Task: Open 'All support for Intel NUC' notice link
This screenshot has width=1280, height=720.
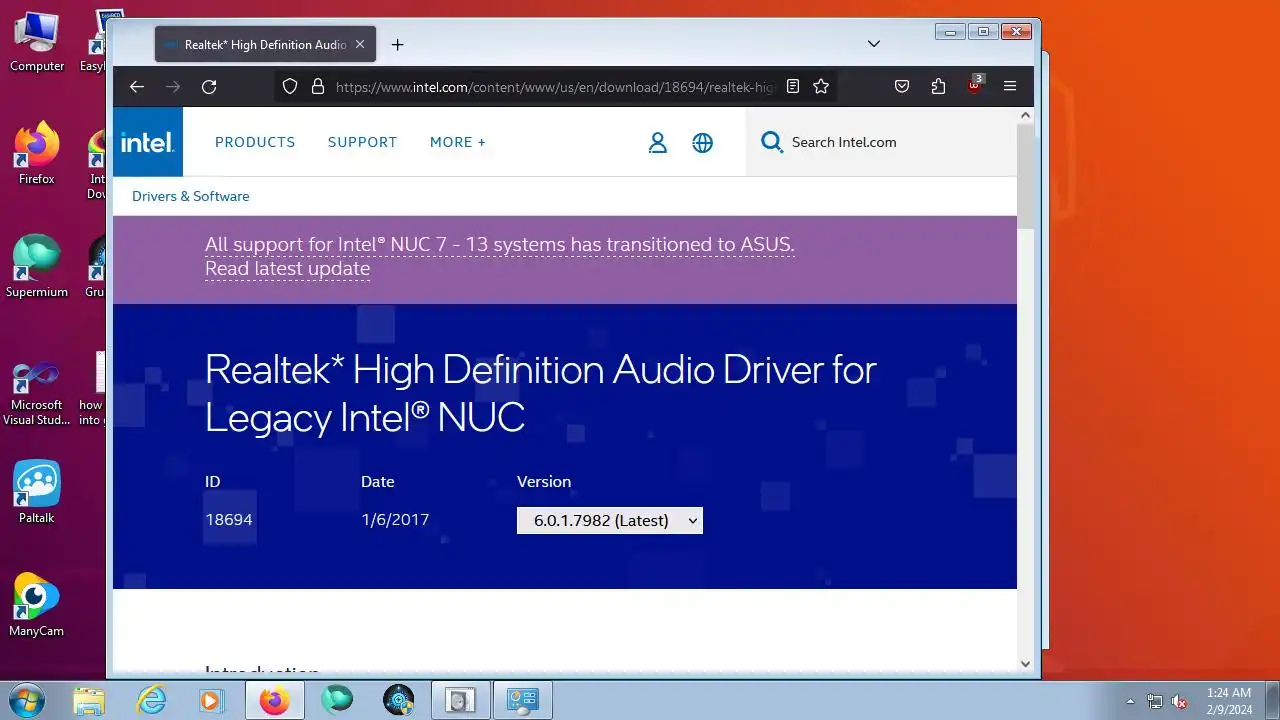Action: click(500, 244)
